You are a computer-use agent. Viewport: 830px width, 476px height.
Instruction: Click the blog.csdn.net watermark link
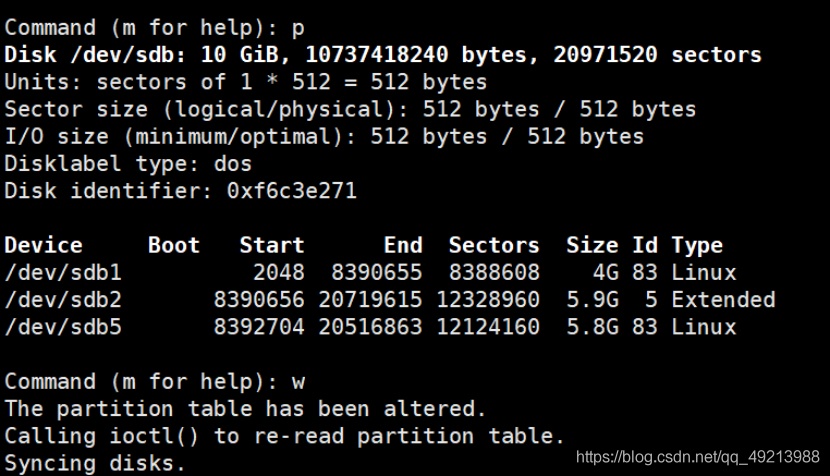[x=698, y=457]
